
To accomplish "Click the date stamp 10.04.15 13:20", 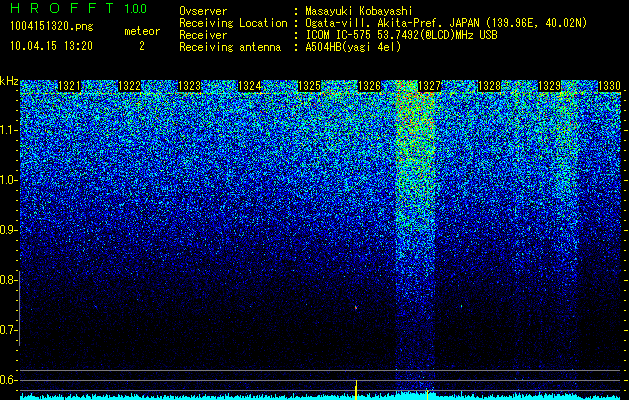I will click(x=51, y=46).
